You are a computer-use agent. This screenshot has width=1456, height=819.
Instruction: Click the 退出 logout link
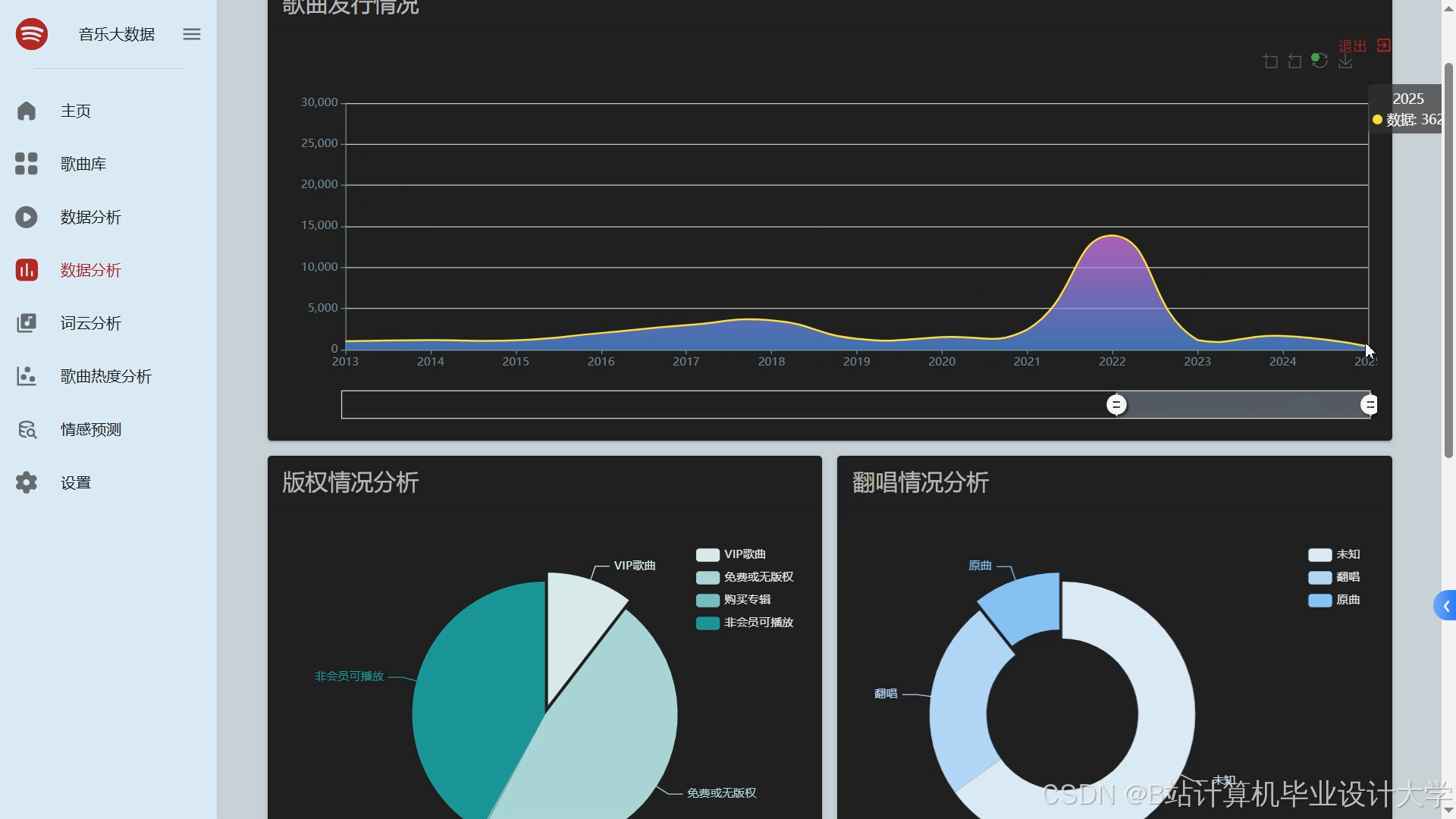1352,46
